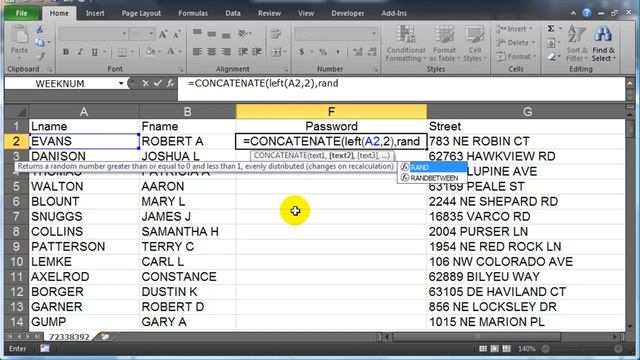
Task: Toggle Bold formatting
Action: pos(66,52)
